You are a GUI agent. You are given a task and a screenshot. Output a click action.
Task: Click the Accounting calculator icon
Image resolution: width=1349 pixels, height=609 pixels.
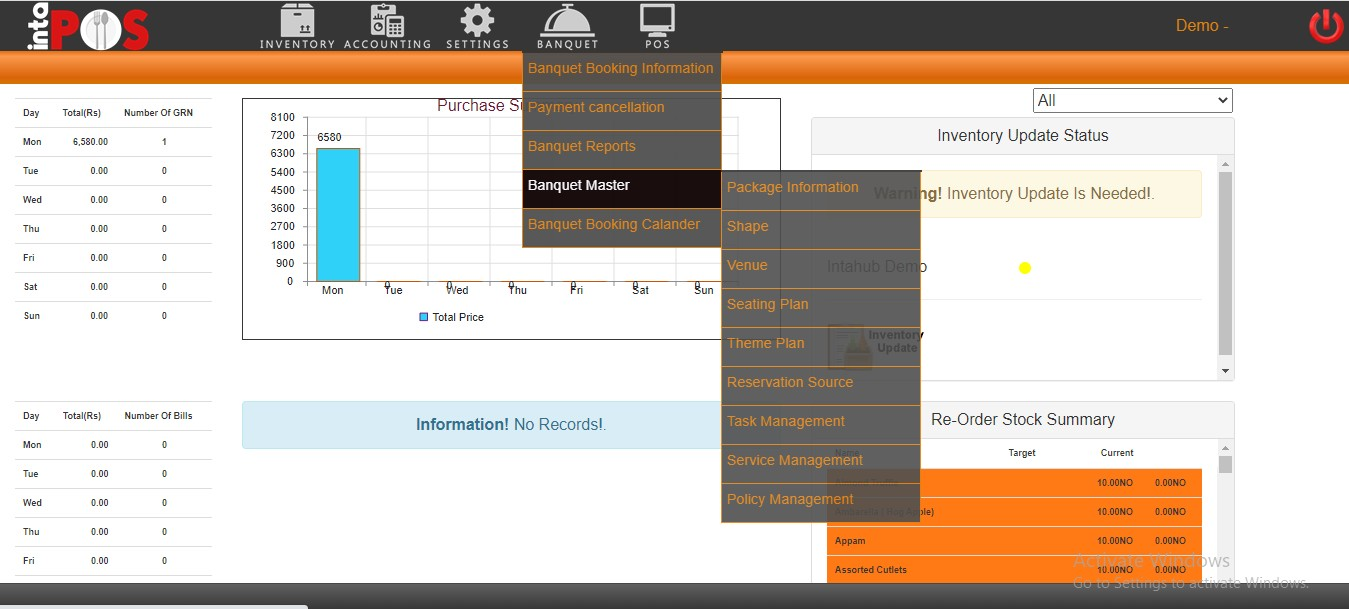pos(387,22)
